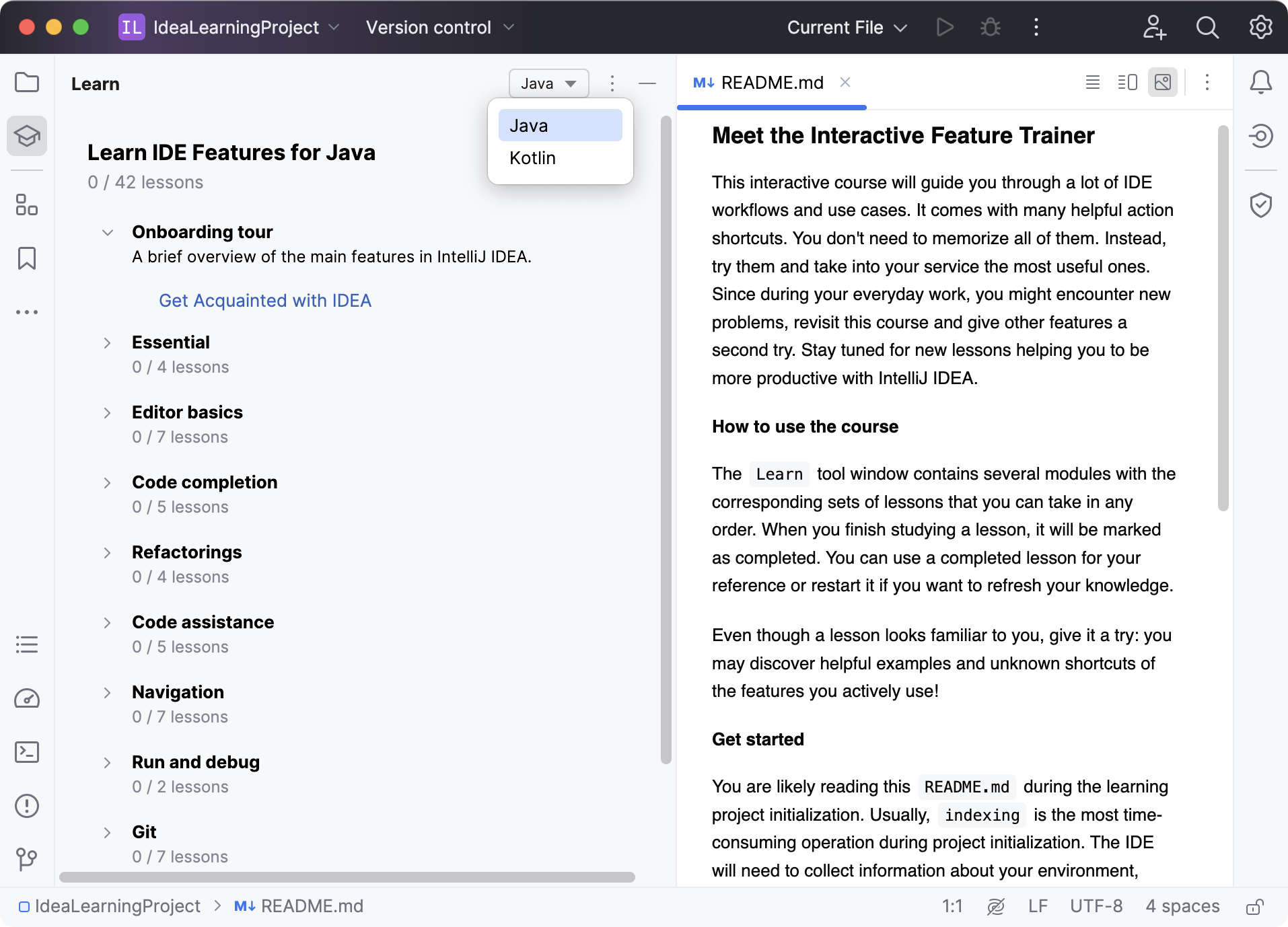Open the Project tool window folder icon
This screenshot has height=927, width=1288.
click(x=27, y=83)
